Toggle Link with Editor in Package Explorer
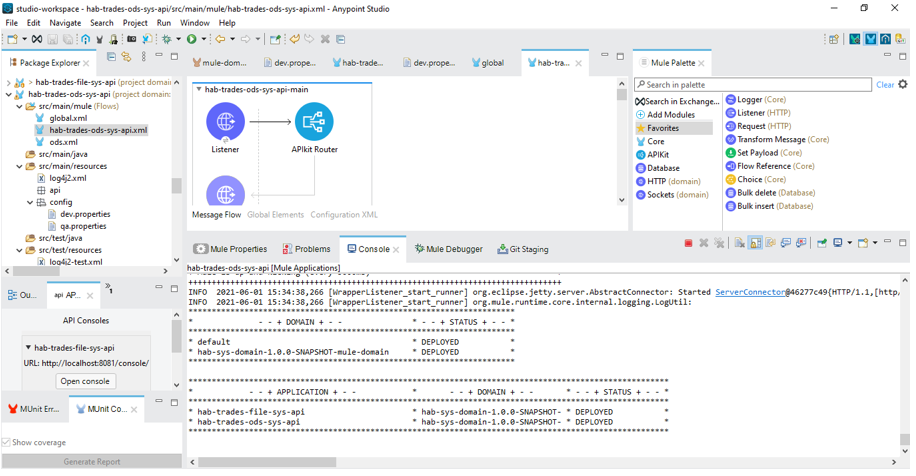This screenshot has height=476, width=916. click(126, 57)
